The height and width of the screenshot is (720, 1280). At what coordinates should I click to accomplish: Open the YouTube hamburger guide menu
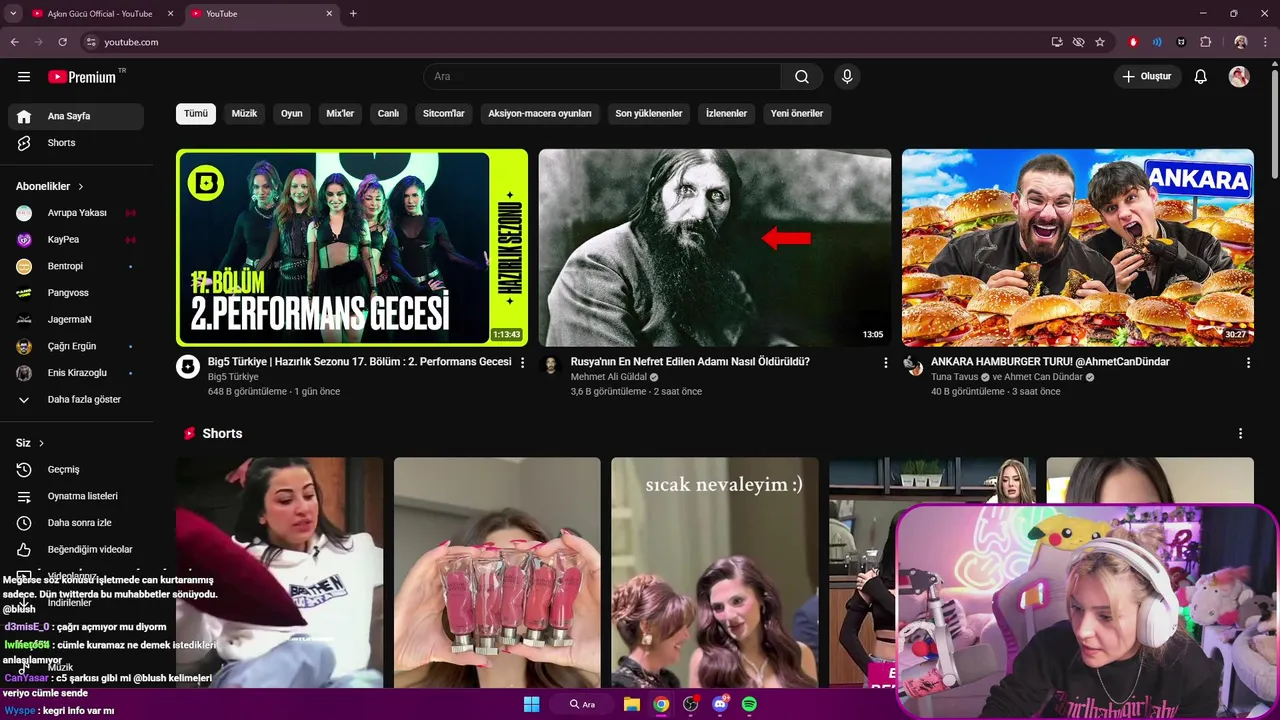pos(24,77)
